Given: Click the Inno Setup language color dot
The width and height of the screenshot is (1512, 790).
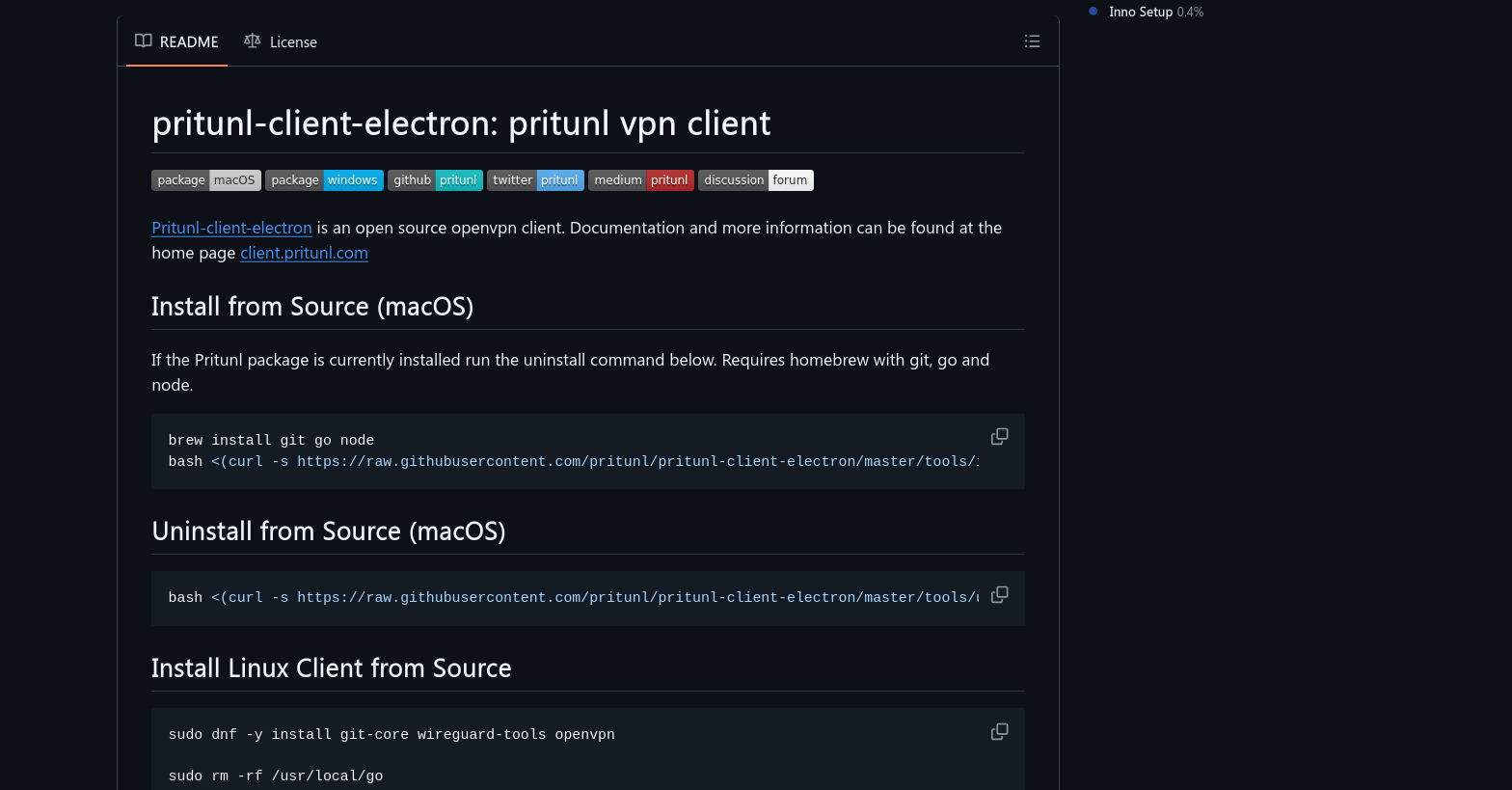Looking at the screenshot, I should point(1093,12).
